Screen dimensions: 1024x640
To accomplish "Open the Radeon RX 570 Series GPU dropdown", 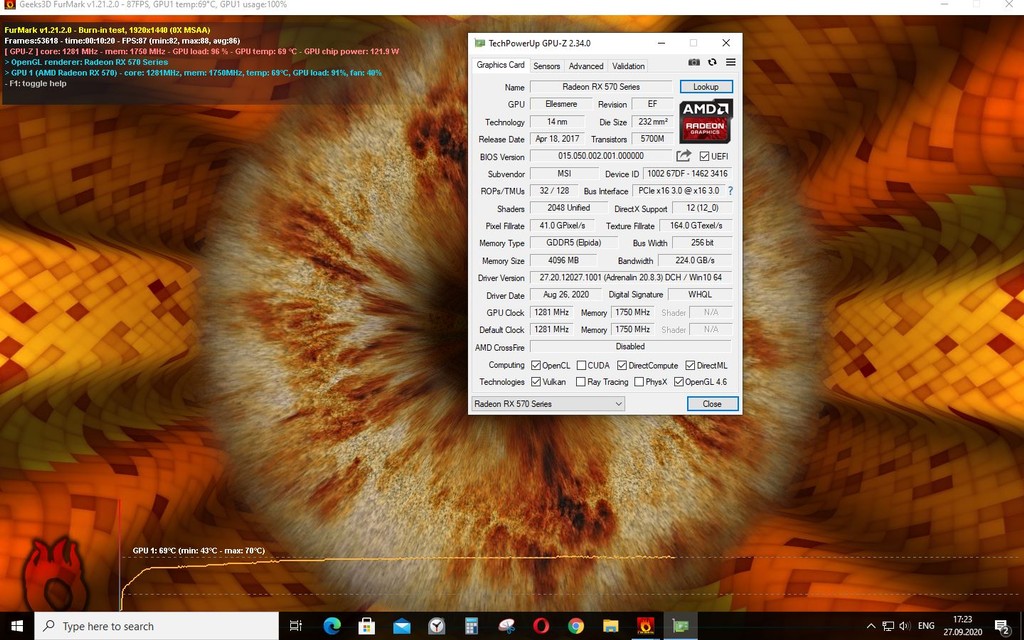I will [548, 404].
